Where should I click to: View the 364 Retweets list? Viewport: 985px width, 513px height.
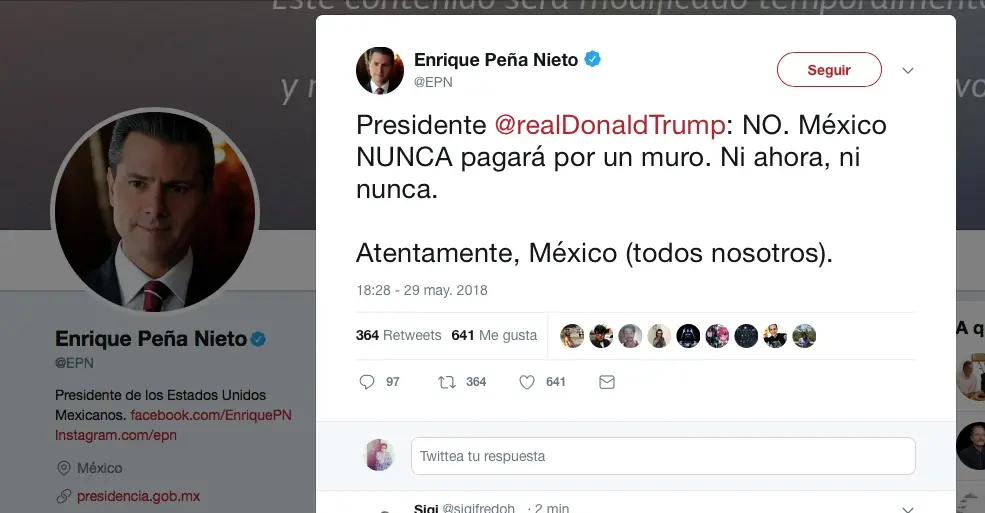398,336
